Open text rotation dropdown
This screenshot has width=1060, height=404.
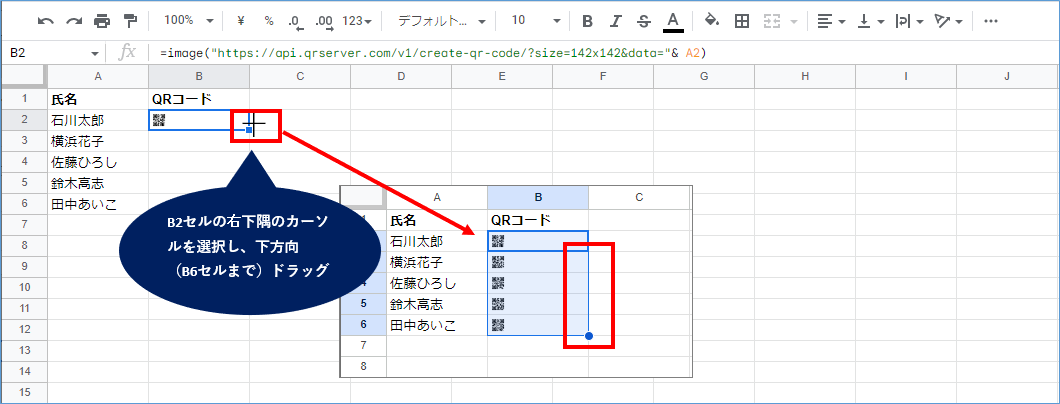coord(949,21)
